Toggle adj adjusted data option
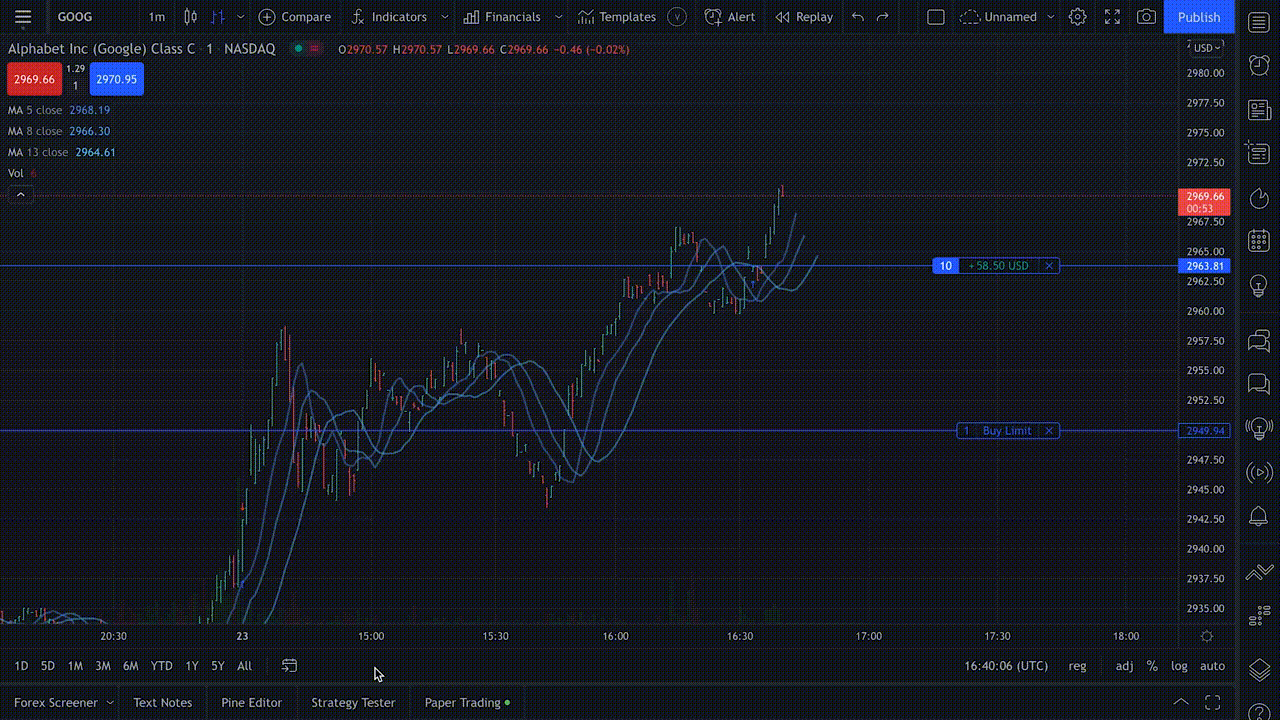The image size is (1280, 720). pos(1124,666)
